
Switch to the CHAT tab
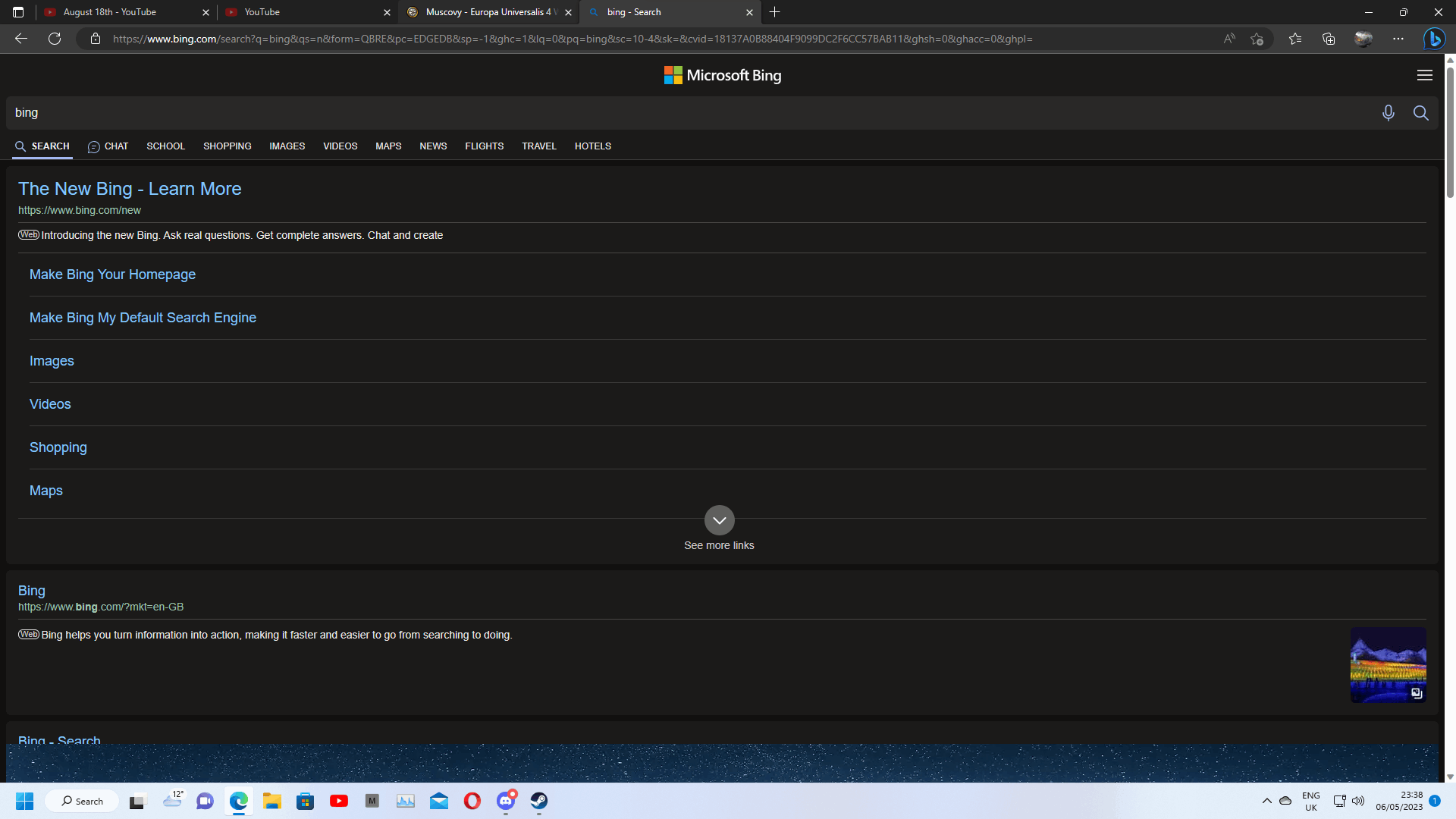point(108,146)
